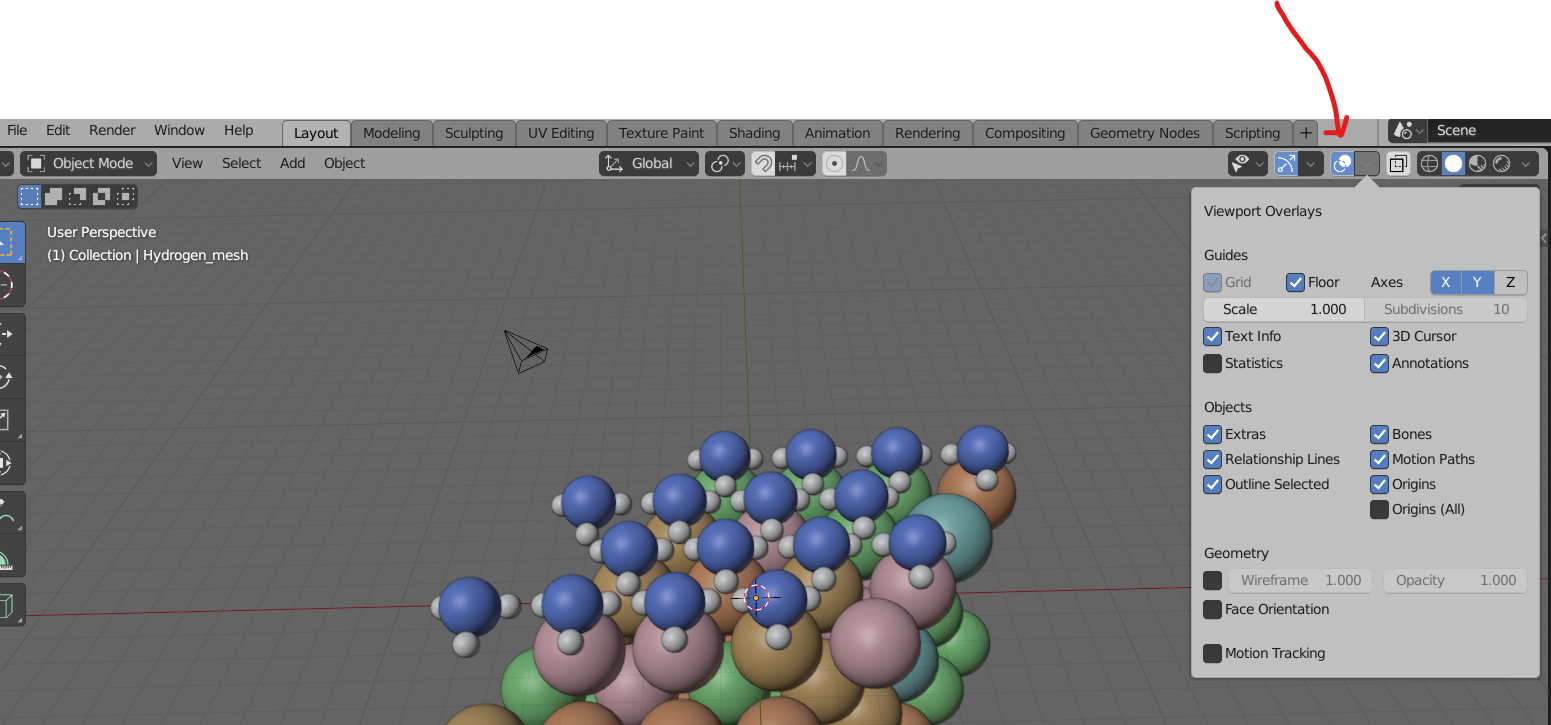This screenshot has height=725, width=1551.
Task: Uncheck the Text Info checkbox
Action: (x=1213, y=336)
